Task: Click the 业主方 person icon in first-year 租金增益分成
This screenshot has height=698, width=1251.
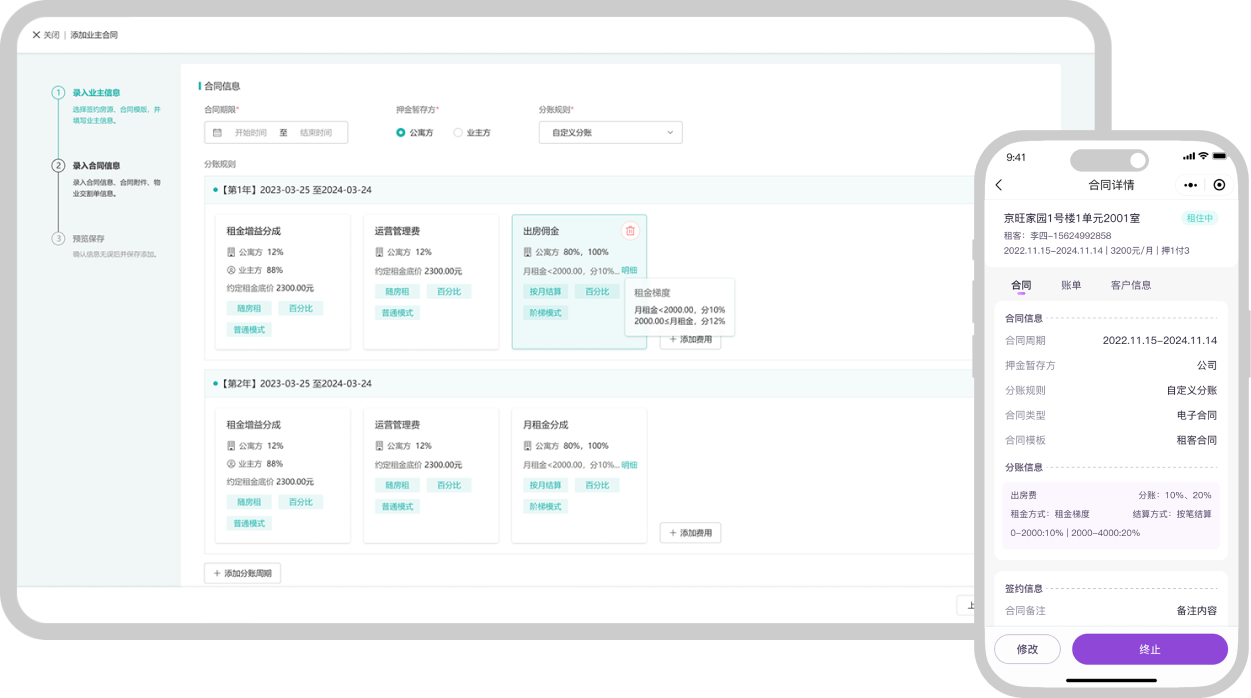Action: tap(231, 270)
